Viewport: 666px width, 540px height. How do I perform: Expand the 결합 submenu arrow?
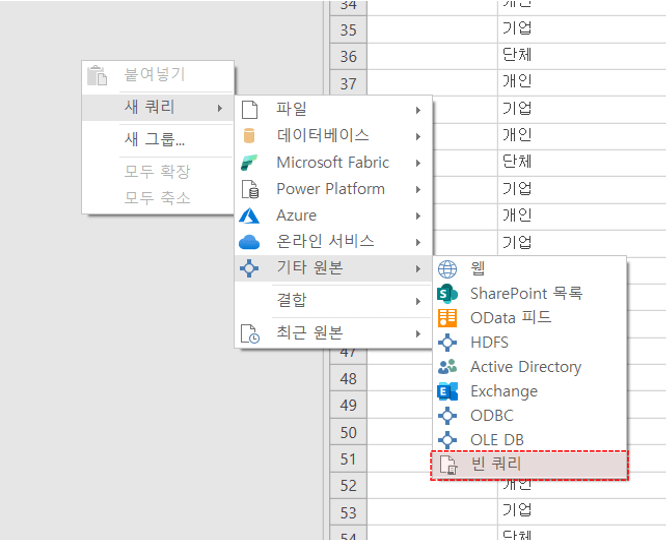click(x=418, y=300)
